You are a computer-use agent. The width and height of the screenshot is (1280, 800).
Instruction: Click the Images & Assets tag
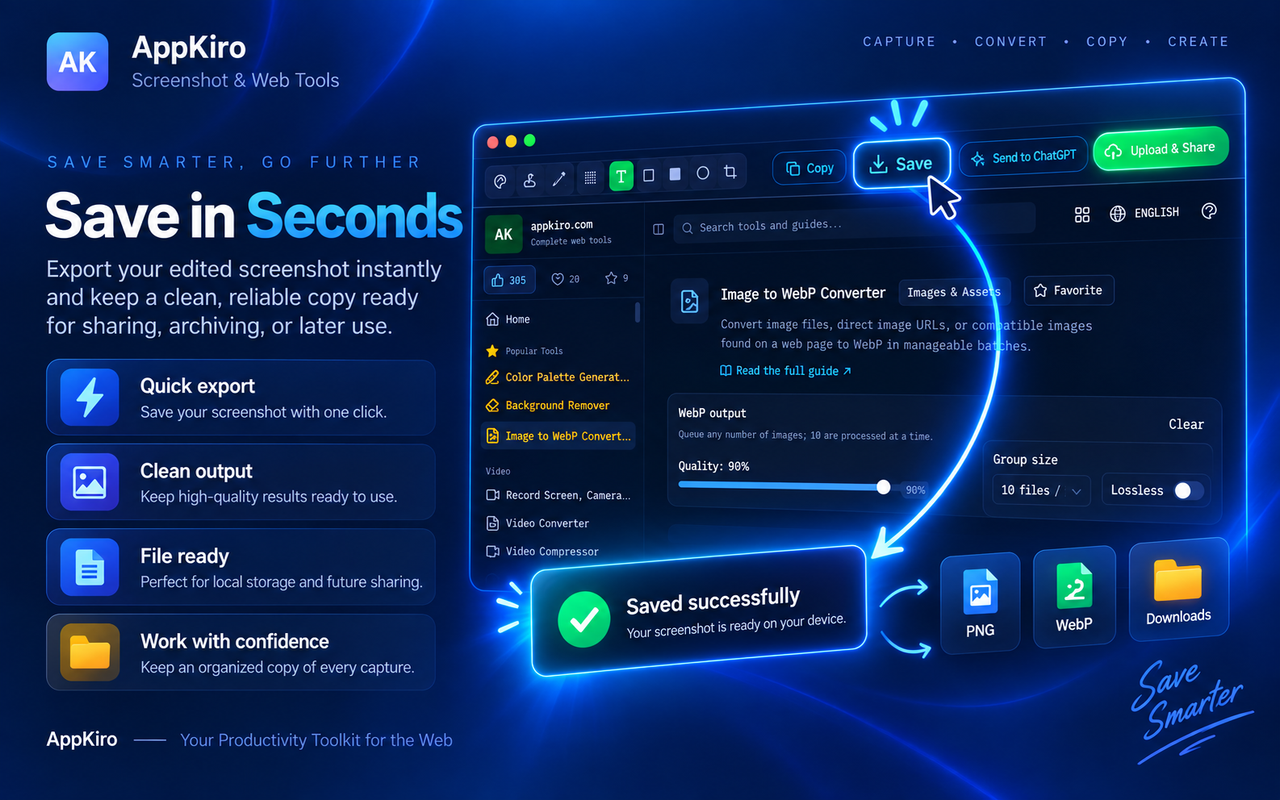click(955, 292)
